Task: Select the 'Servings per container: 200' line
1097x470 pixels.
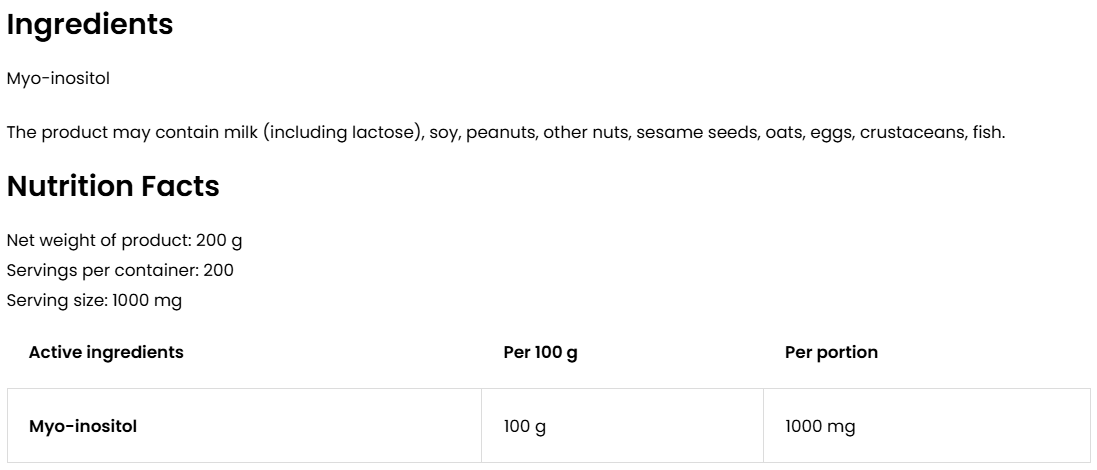Action: click(121, 271)
